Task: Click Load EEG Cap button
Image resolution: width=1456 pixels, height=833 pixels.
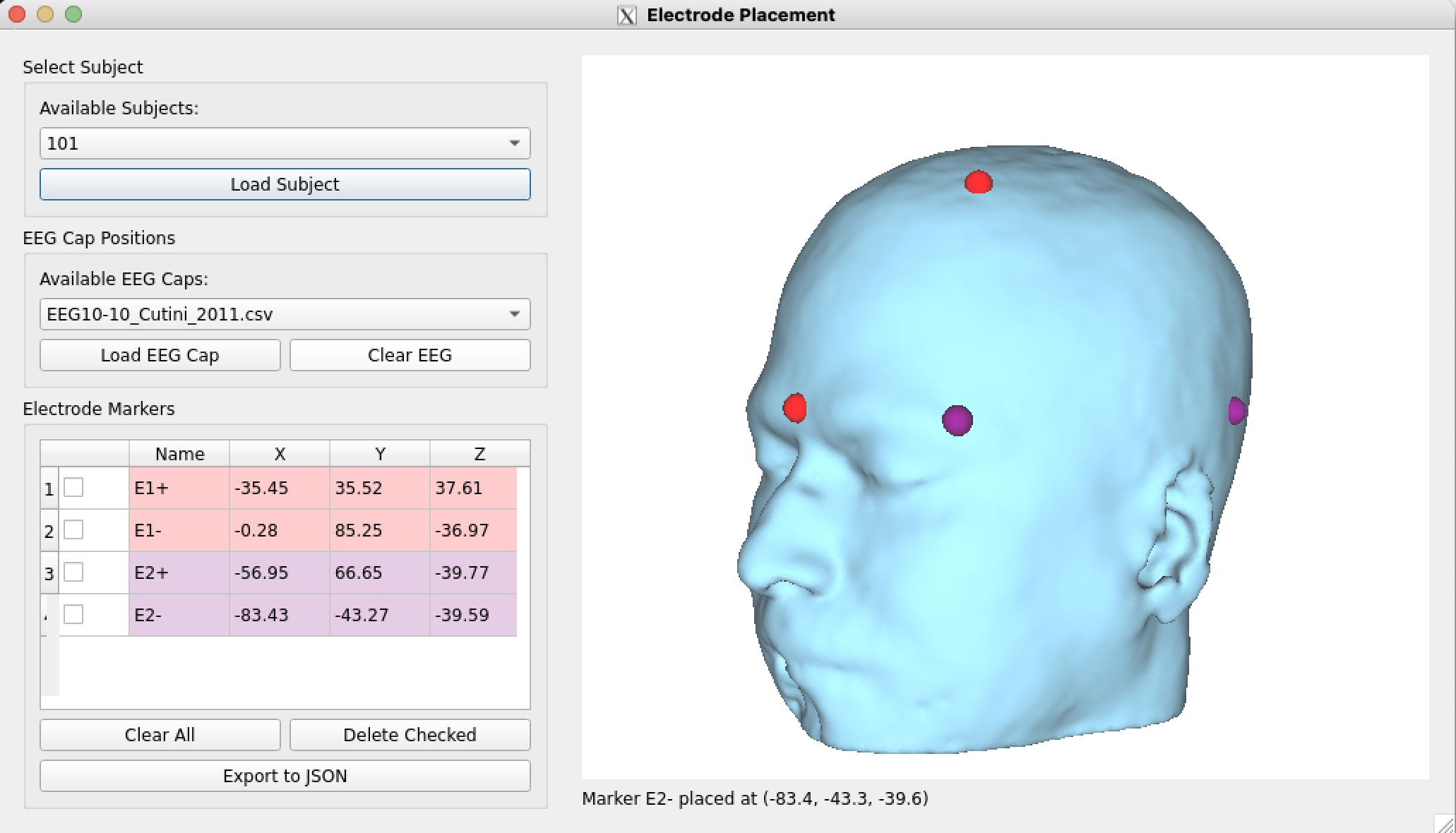Action: [x=160, y=355]
